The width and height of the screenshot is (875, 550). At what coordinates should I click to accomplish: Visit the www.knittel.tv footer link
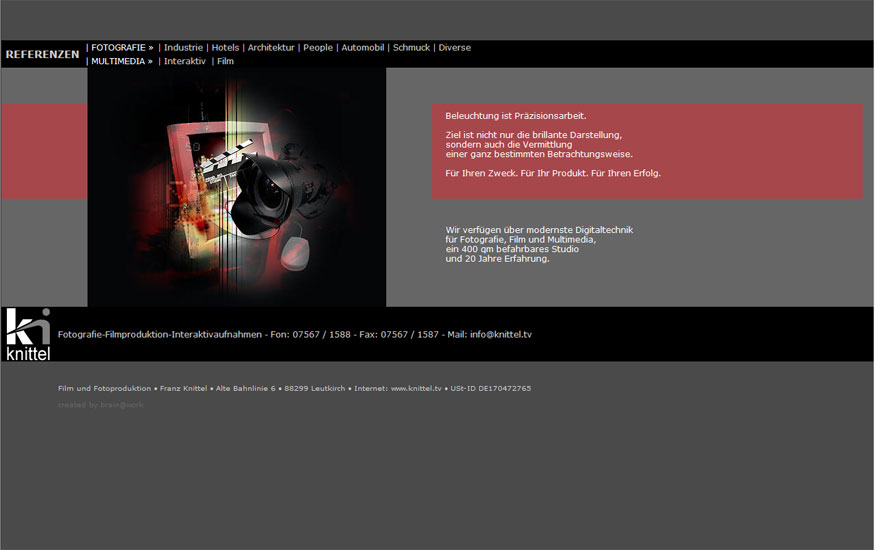tap(415, 388)
